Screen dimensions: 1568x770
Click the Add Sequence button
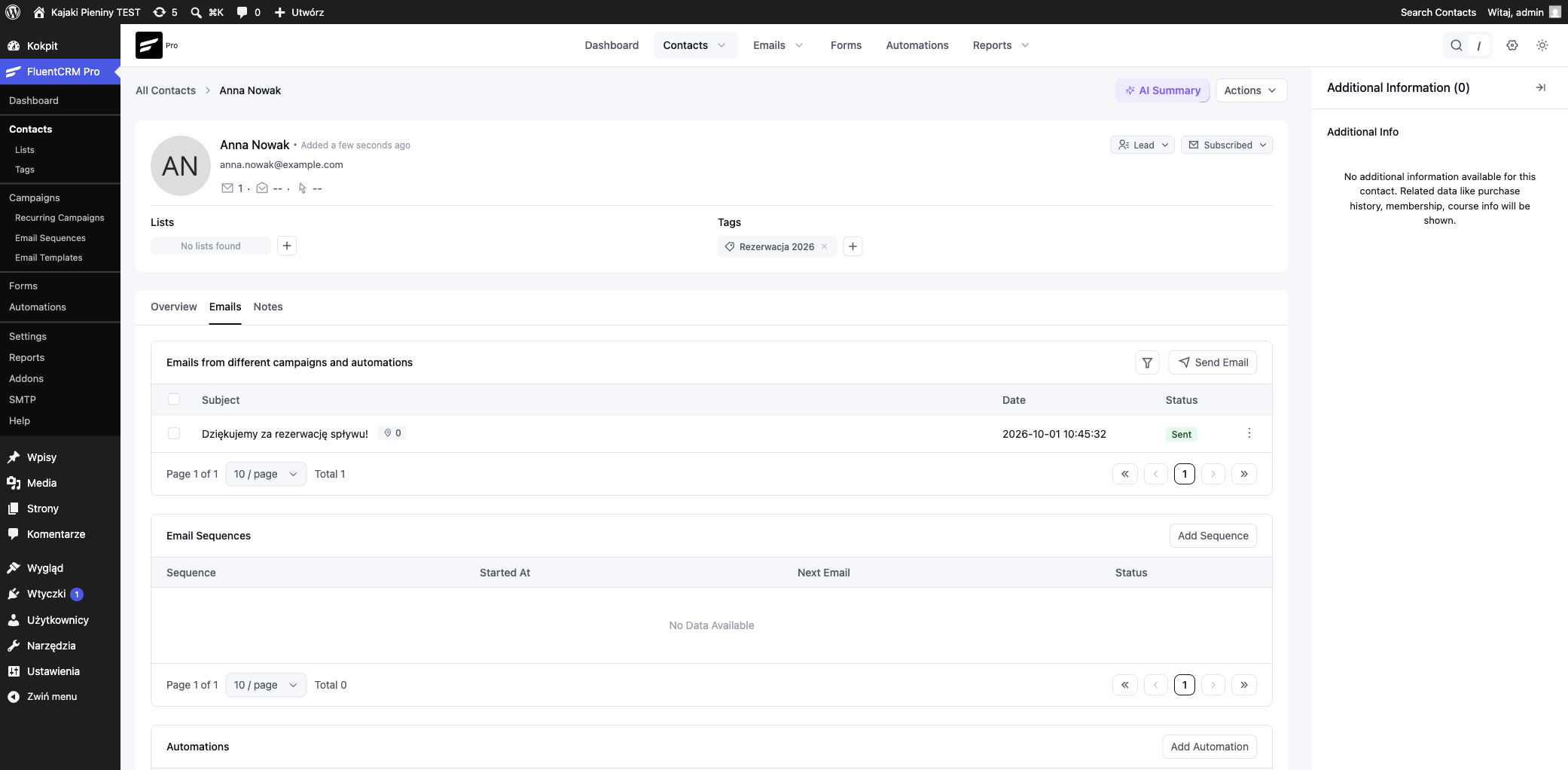coord(1213,536)
